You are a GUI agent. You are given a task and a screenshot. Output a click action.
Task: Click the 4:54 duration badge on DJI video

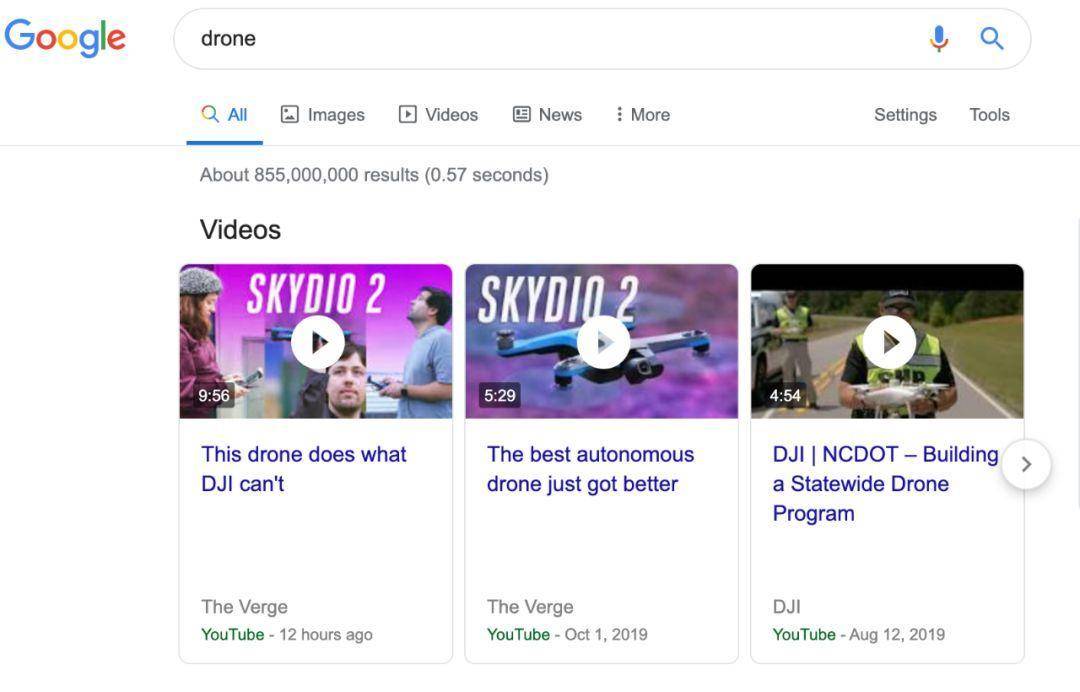click(785, 395)
